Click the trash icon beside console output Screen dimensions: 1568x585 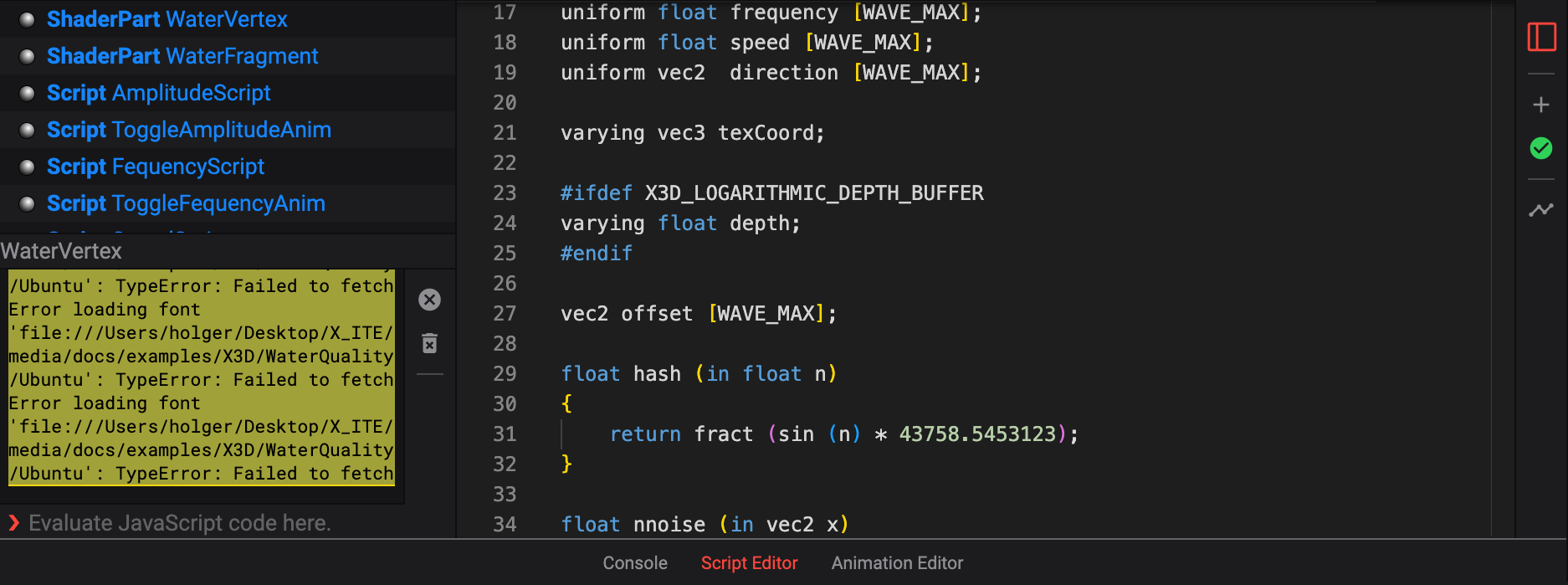(x=429, y=343)
